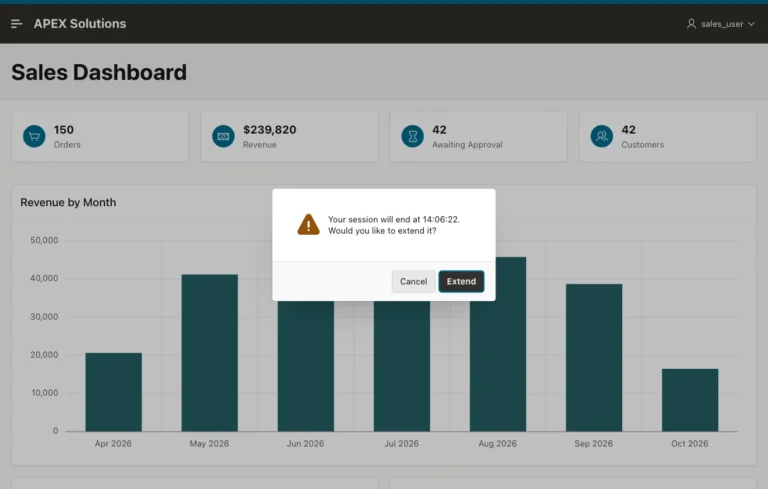Open the sales_user account dropdown

pyautogui.click(x=720, y=24)
